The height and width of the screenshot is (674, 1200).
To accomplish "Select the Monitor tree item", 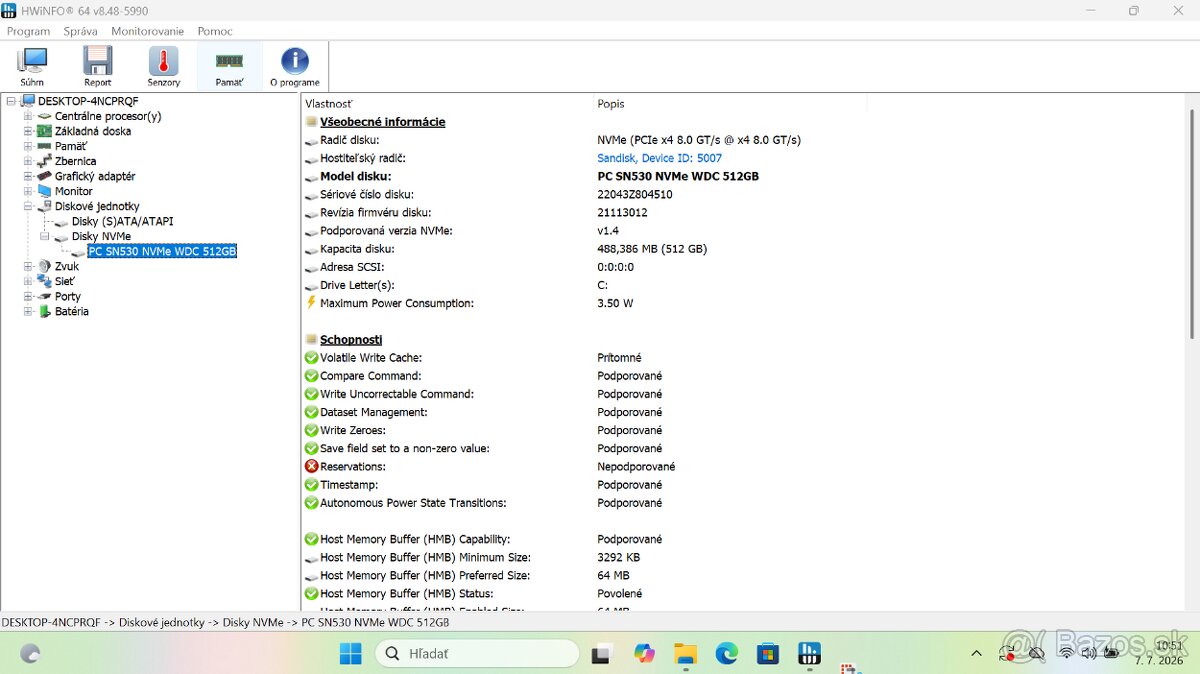I will 73,191.
